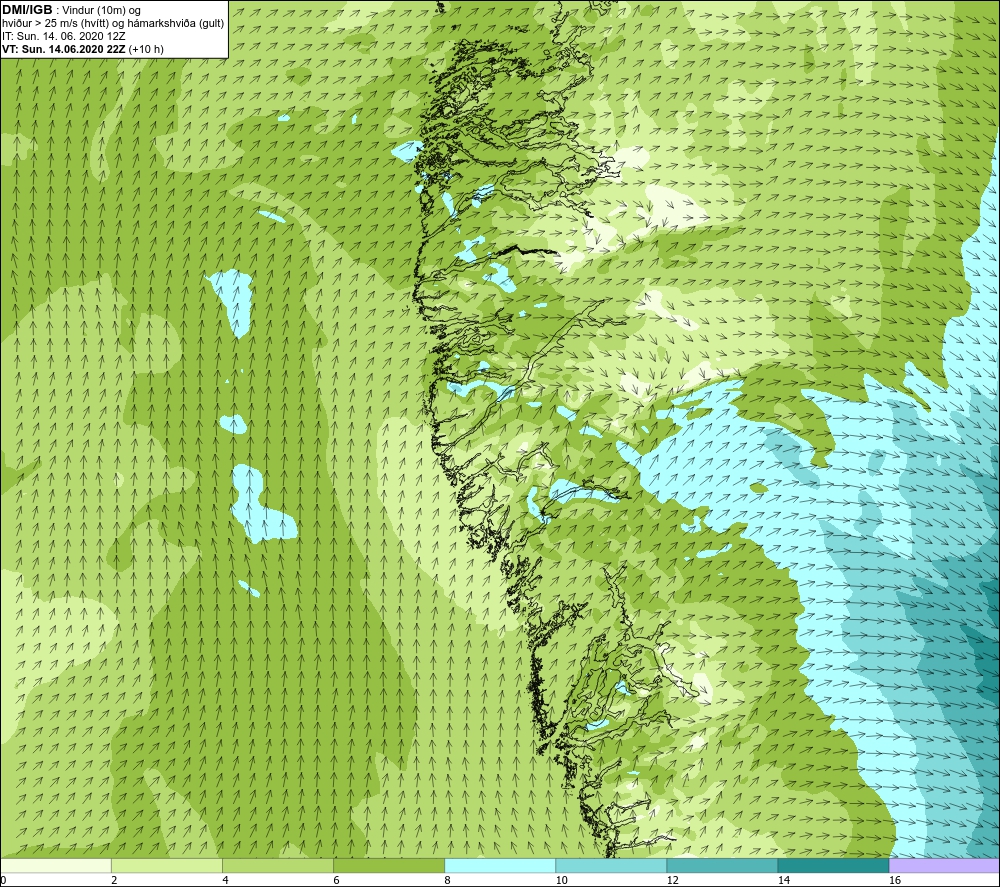Select the 2–4 m/s light green swatch

[166, 865]
